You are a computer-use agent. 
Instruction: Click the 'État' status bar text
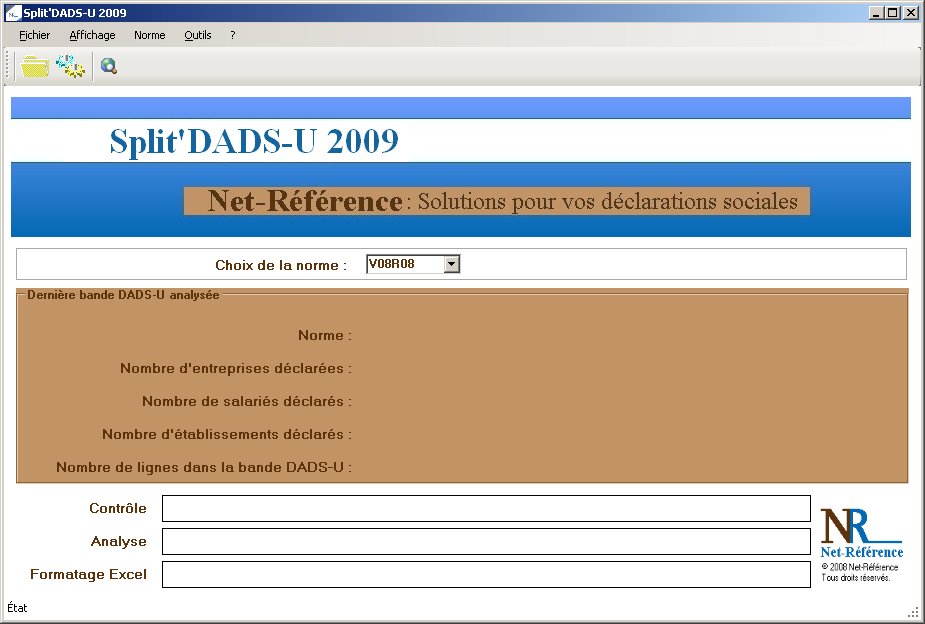click(17, 607)
